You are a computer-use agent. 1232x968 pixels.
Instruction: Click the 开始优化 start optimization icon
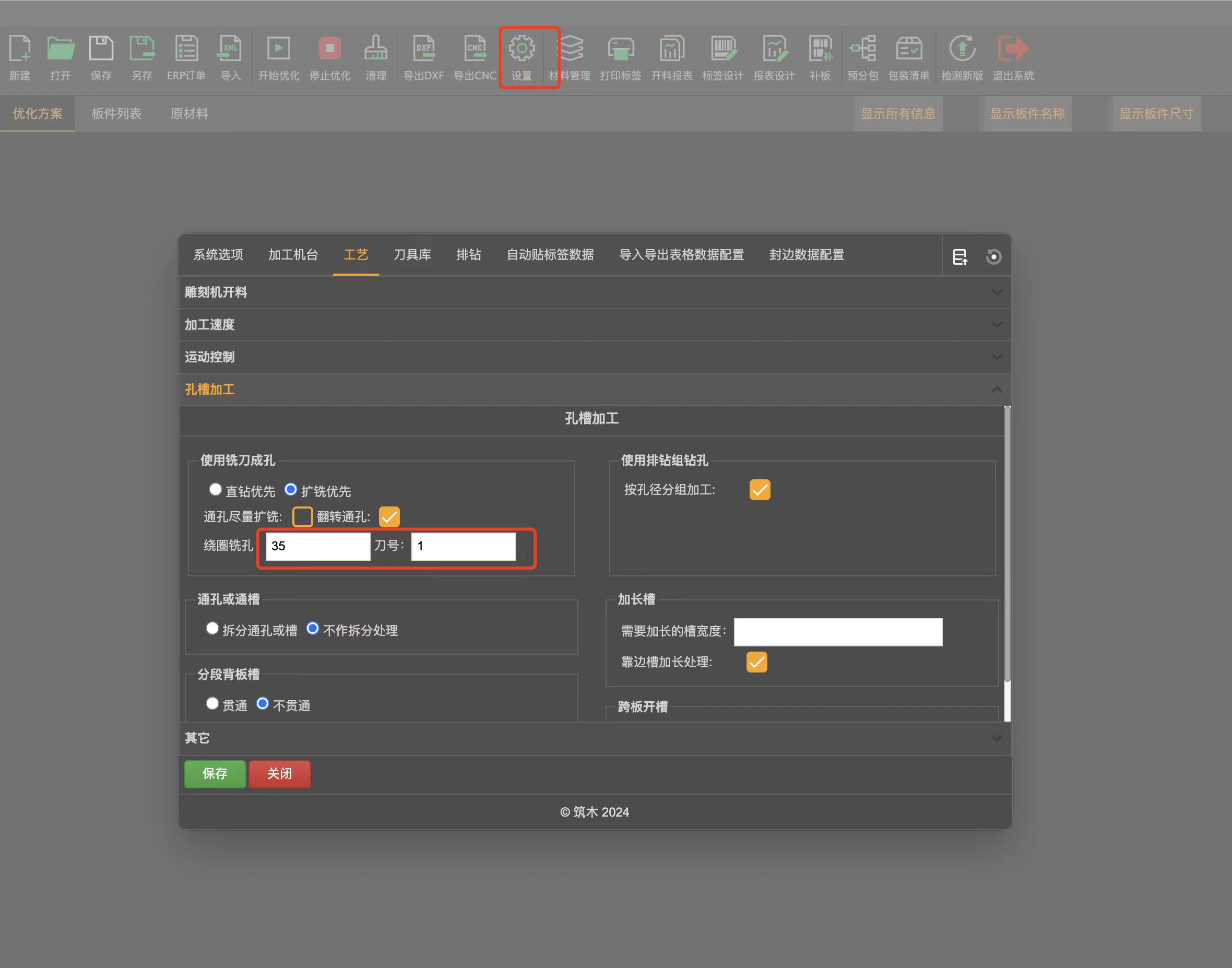278,49
